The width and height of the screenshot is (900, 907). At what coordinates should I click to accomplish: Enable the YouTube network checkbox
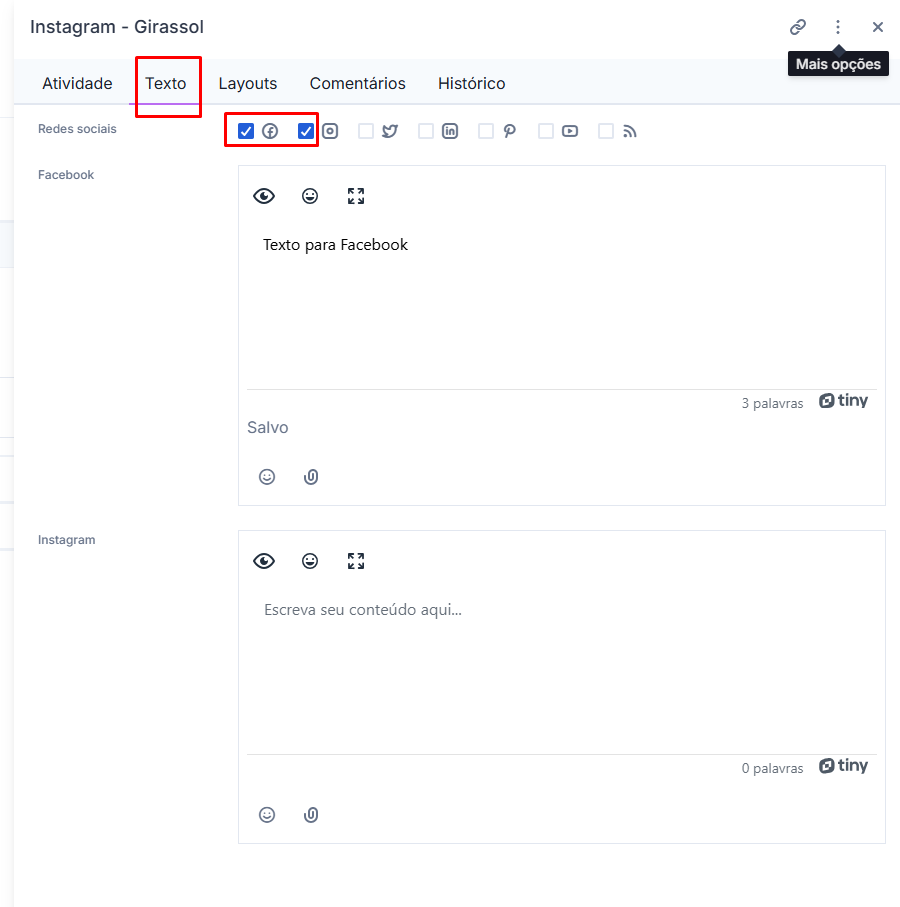coord(545,131)
